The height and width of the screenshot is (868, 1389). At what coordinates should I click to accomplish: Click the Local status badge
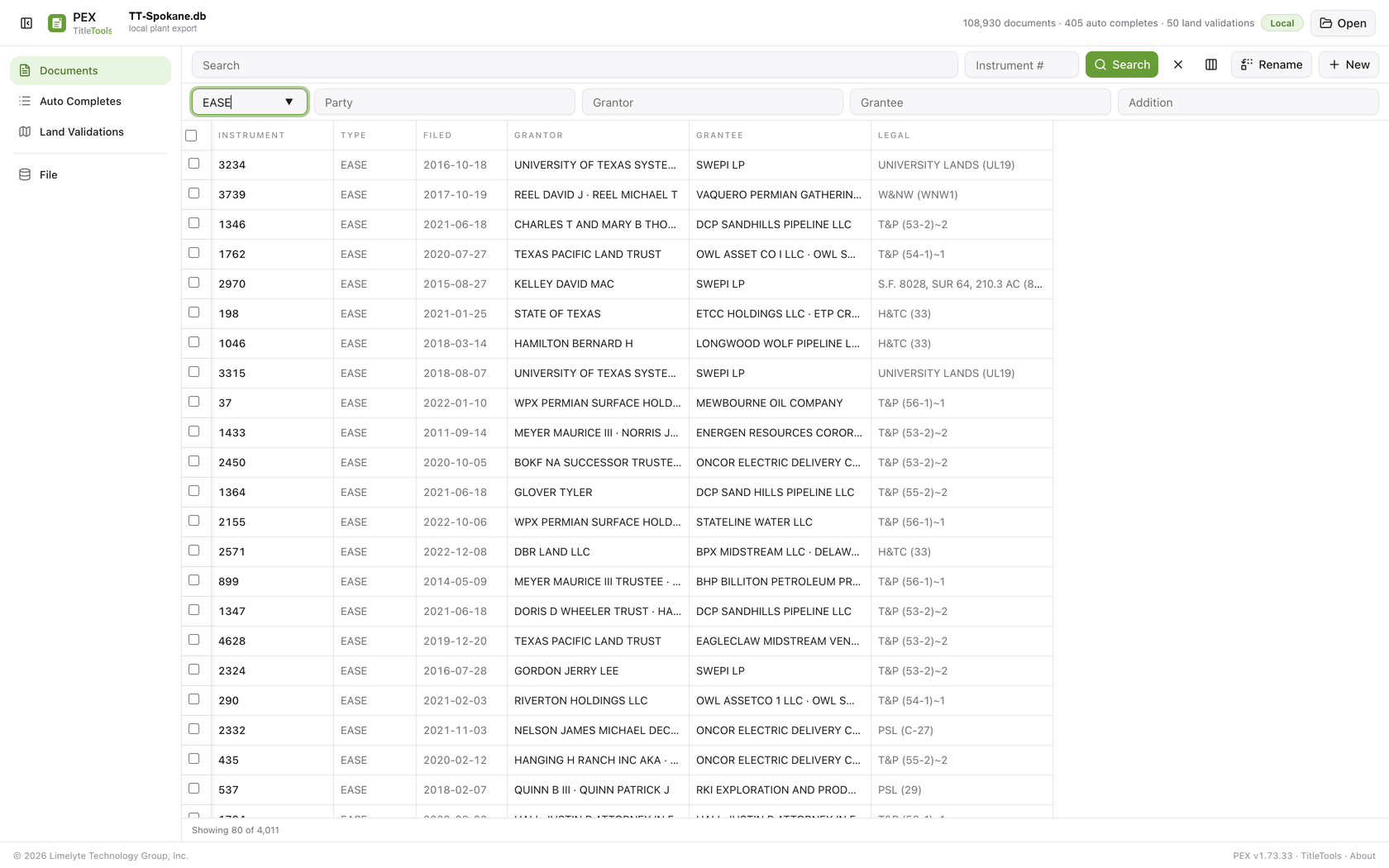pos(1282,23)
